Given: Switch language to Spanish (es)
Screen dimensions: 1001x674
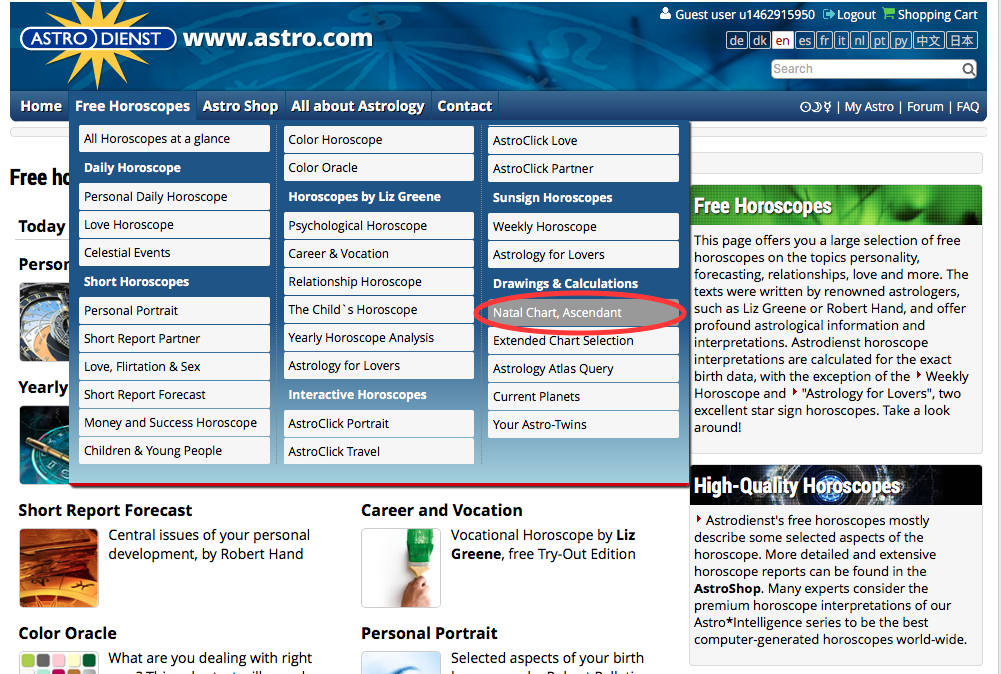Looking at the screenshot, I should coord(804,41).
